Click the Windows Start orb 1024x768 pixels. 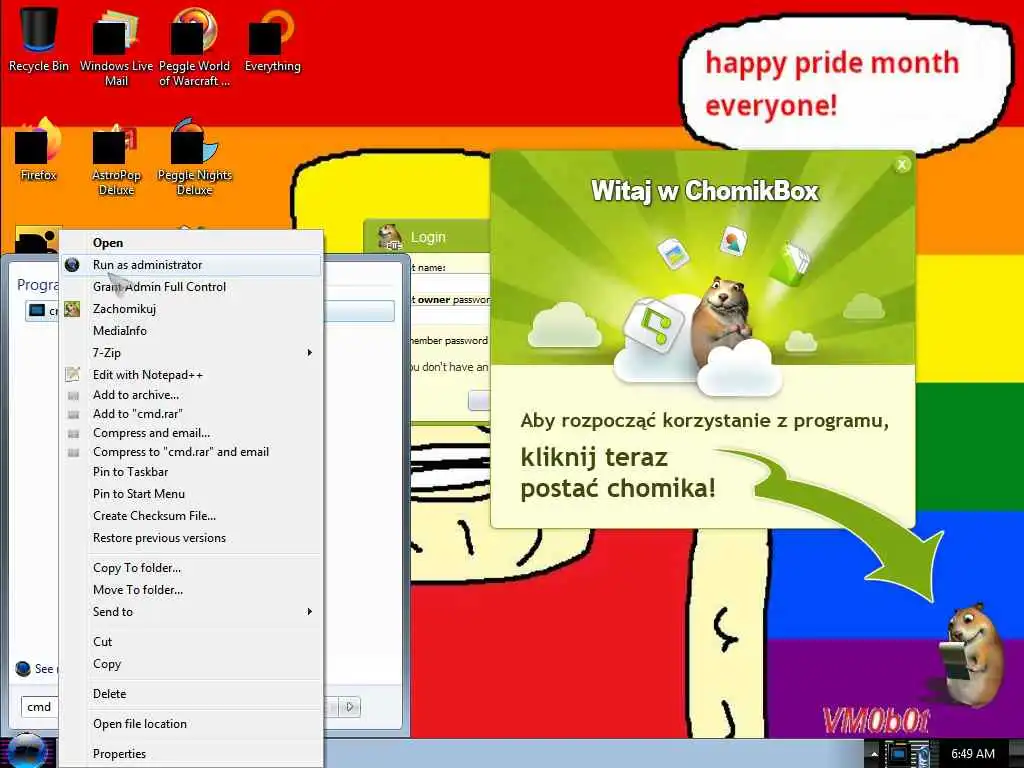pyautogui.click(x=28, y=751)
